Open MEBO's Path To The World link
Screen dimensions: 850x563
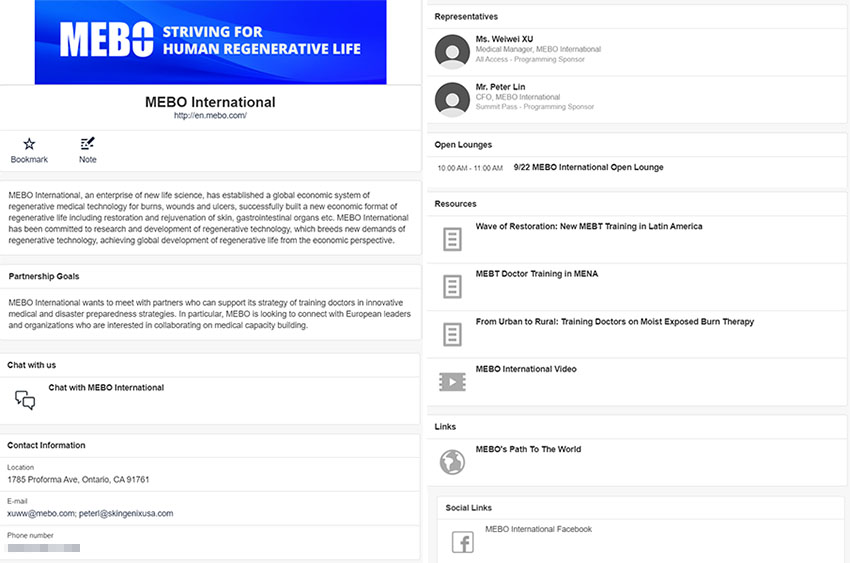pos(528,450)
